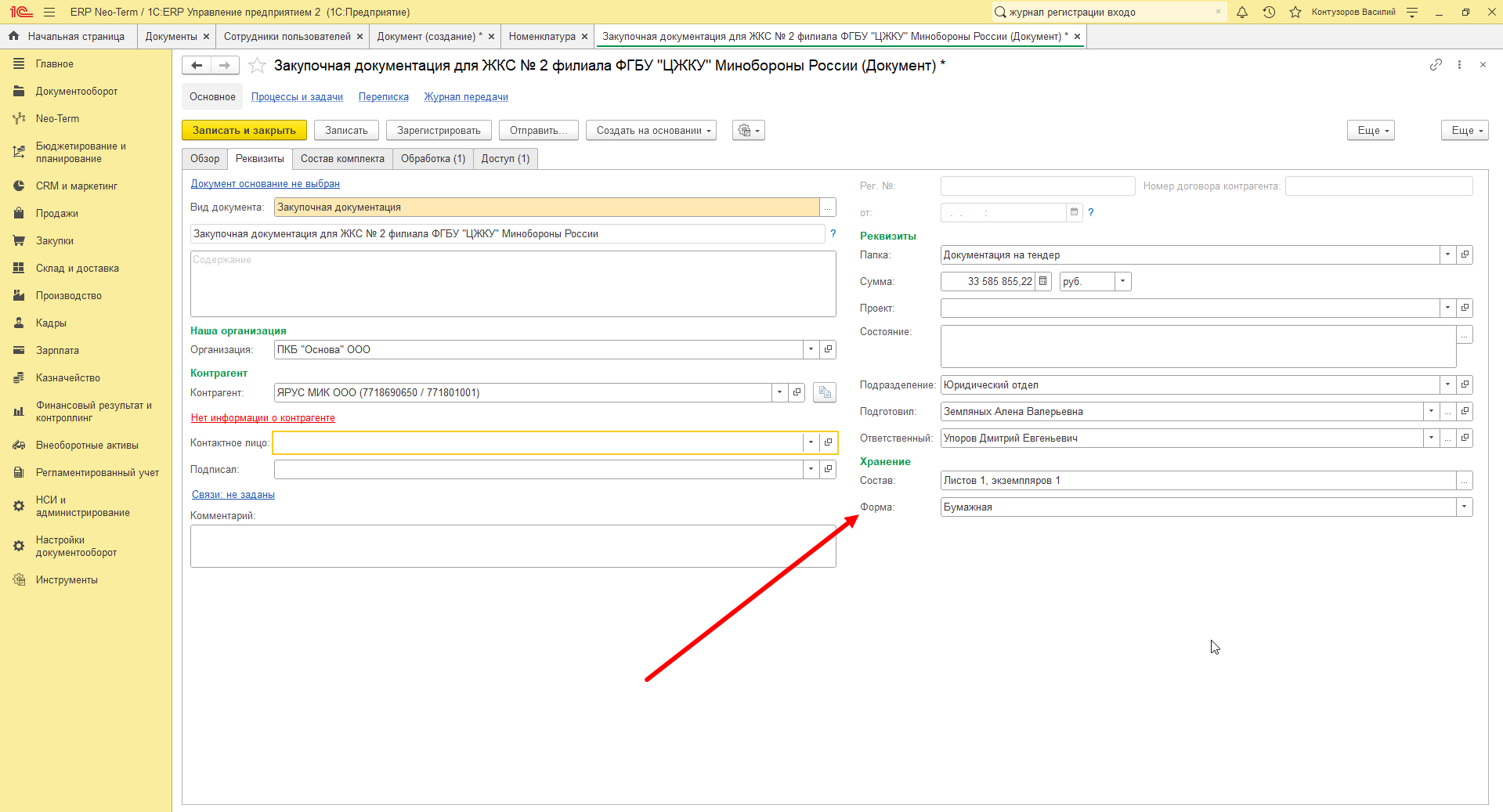The image size is (1503, 812).
Task: Click Нет информации о контрагенте link
Action: [263, 417]
